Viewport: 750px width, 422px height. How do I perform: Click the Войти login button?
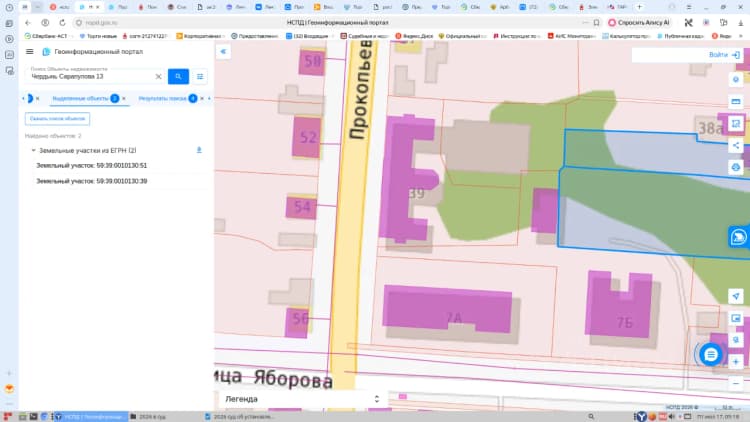point(724,55)
